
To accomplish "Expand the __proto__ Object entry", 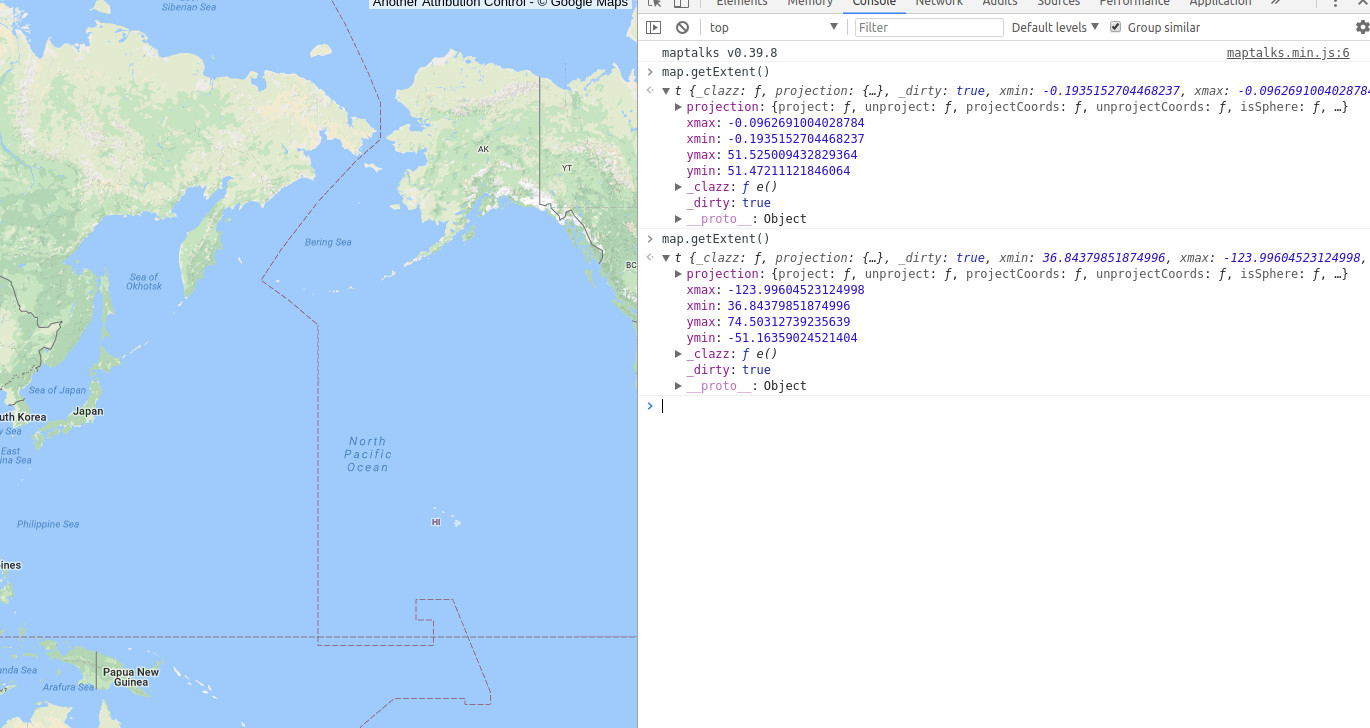I will click(x=678, y=218).
